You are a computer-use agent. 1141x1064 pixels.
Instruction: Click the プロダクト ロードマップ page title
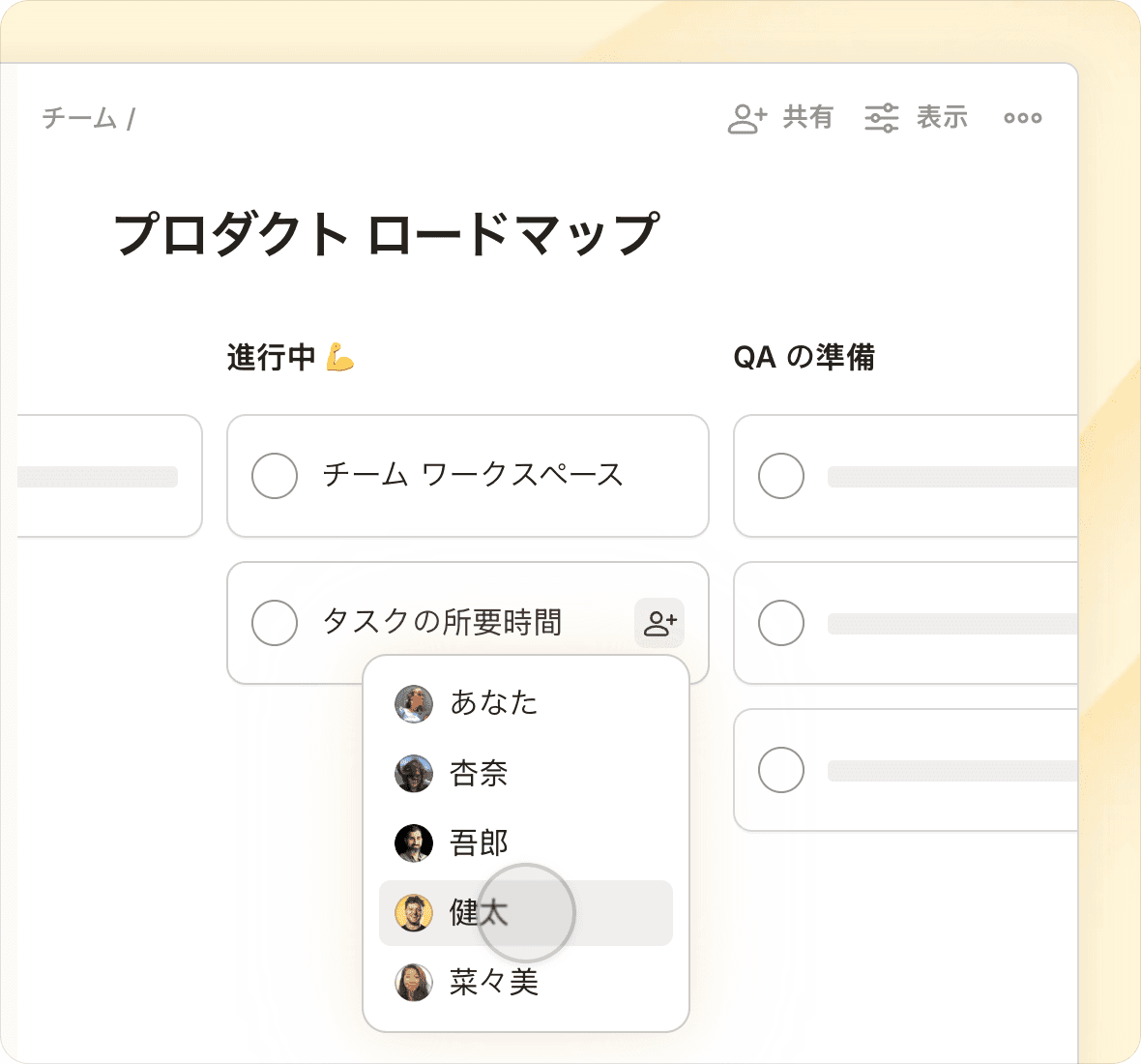[x=387, y=234]
